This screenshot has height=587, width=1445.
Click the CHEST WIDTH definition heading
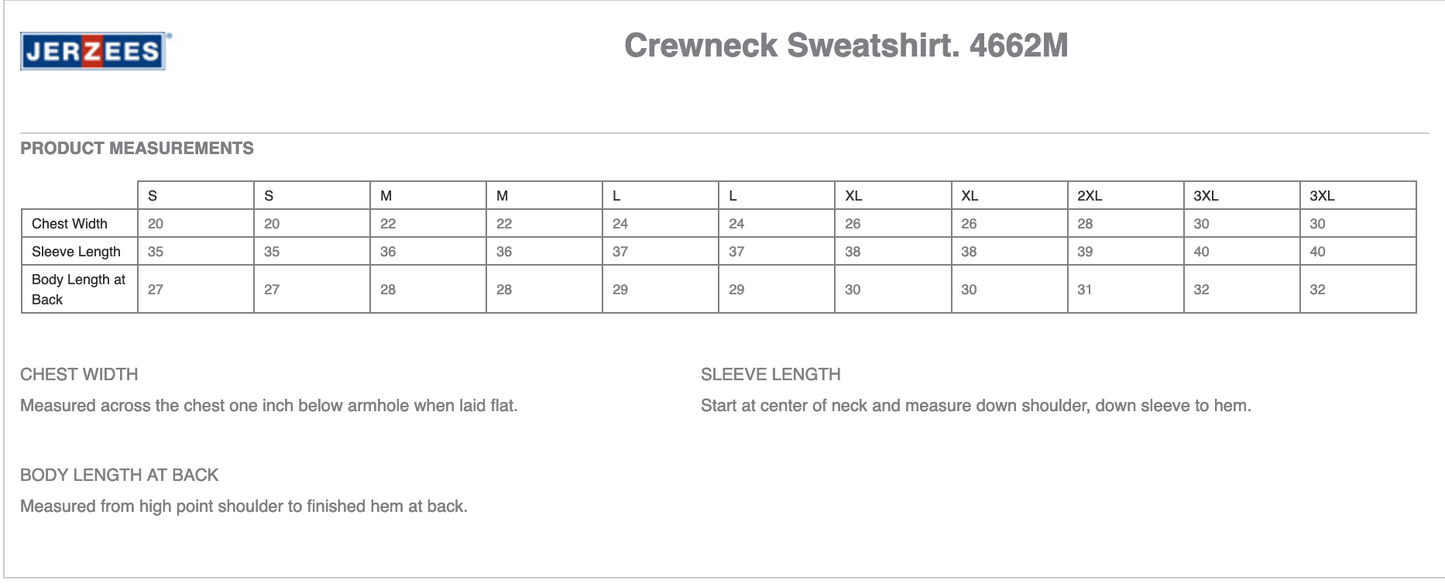(x=79, y=375)
